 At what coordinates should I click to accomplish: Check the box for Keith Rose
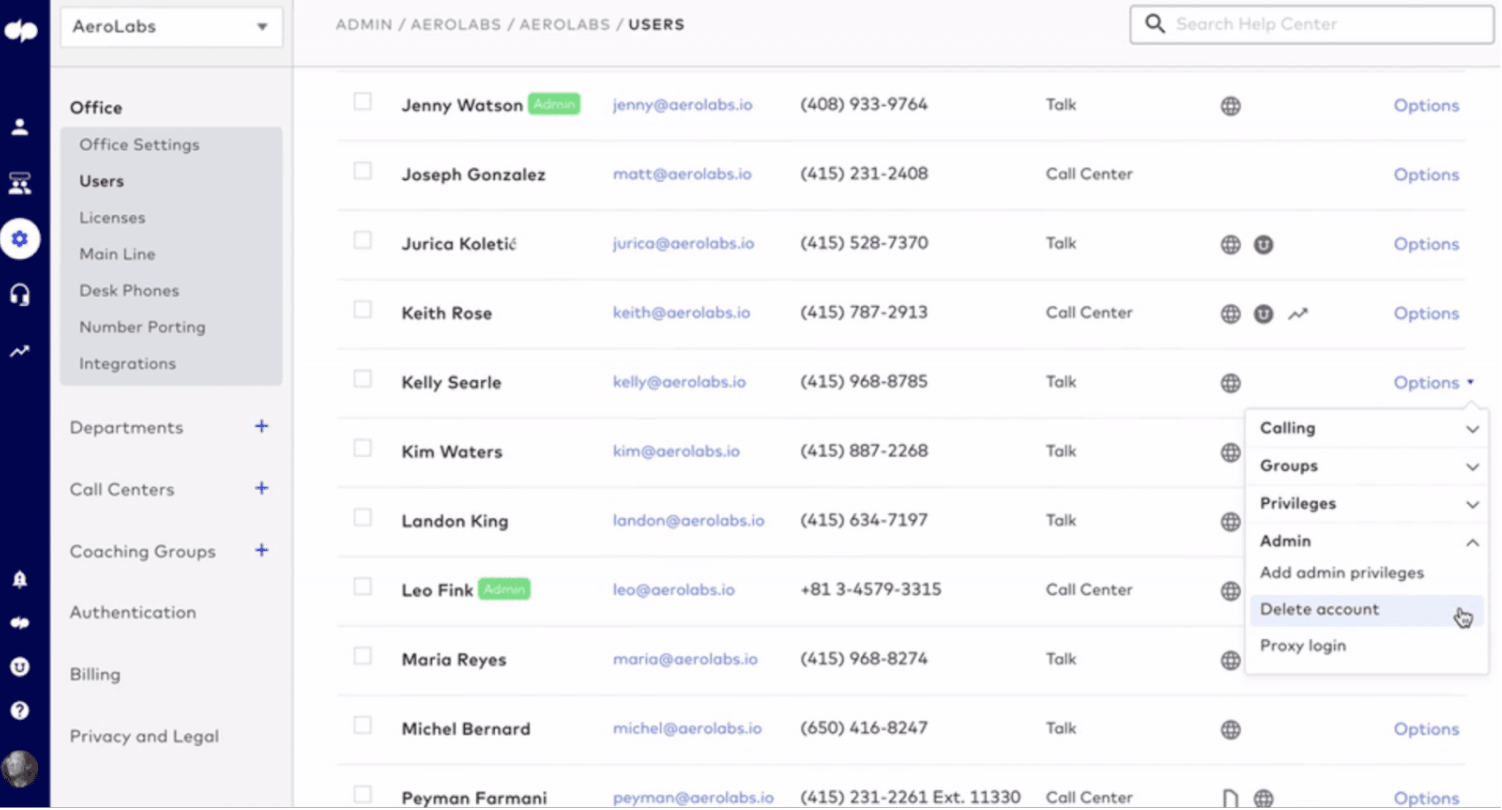[362, 309]
